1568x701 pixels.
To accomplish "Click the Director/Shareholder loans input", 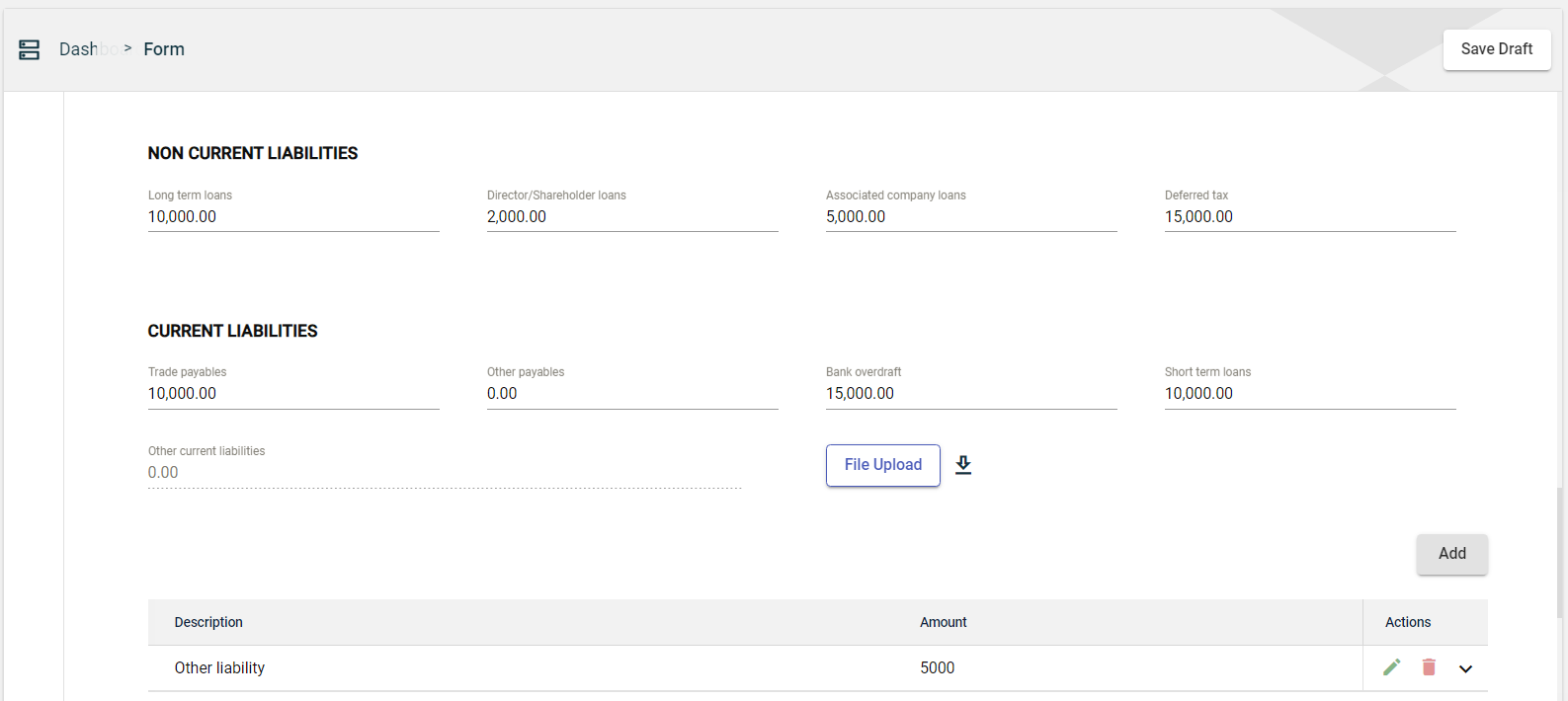I will point(631,217).
